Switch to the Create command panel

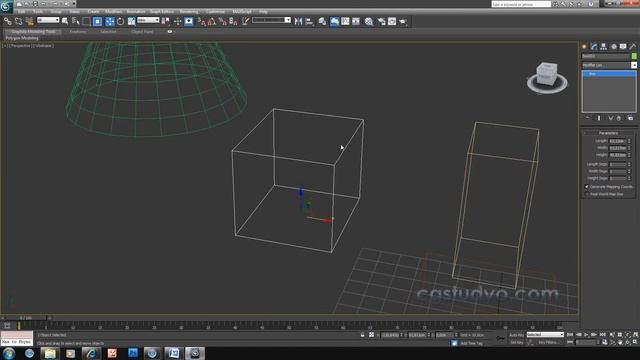point(584,47)
